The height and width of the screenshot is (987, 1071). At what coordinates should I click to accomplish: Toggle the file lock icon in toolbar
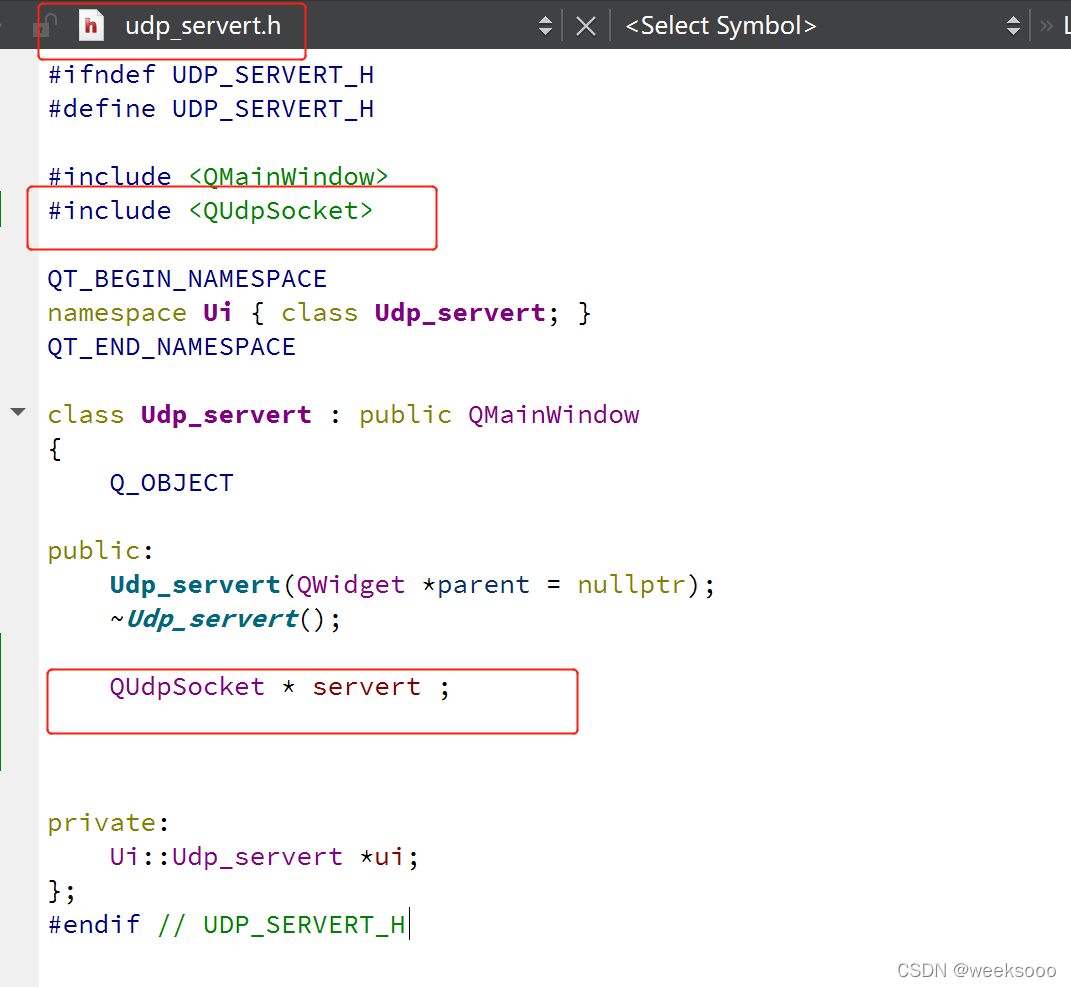[x=45, y=26]
